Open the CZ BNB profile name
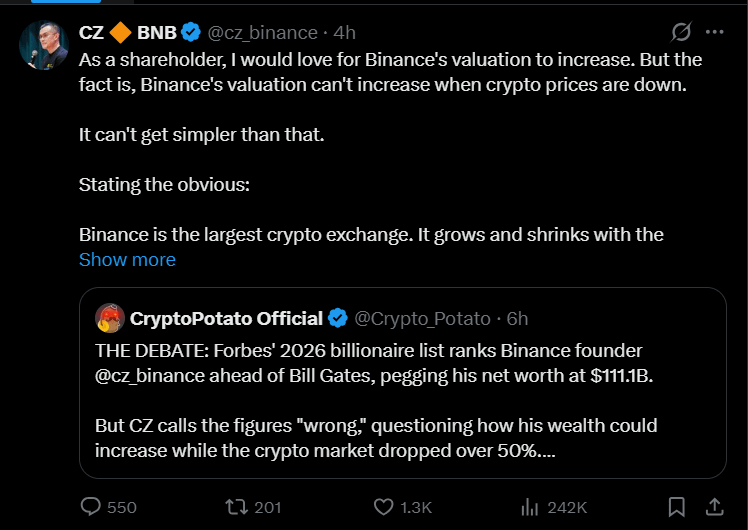The image size is (748, 530). coord(128,33)
